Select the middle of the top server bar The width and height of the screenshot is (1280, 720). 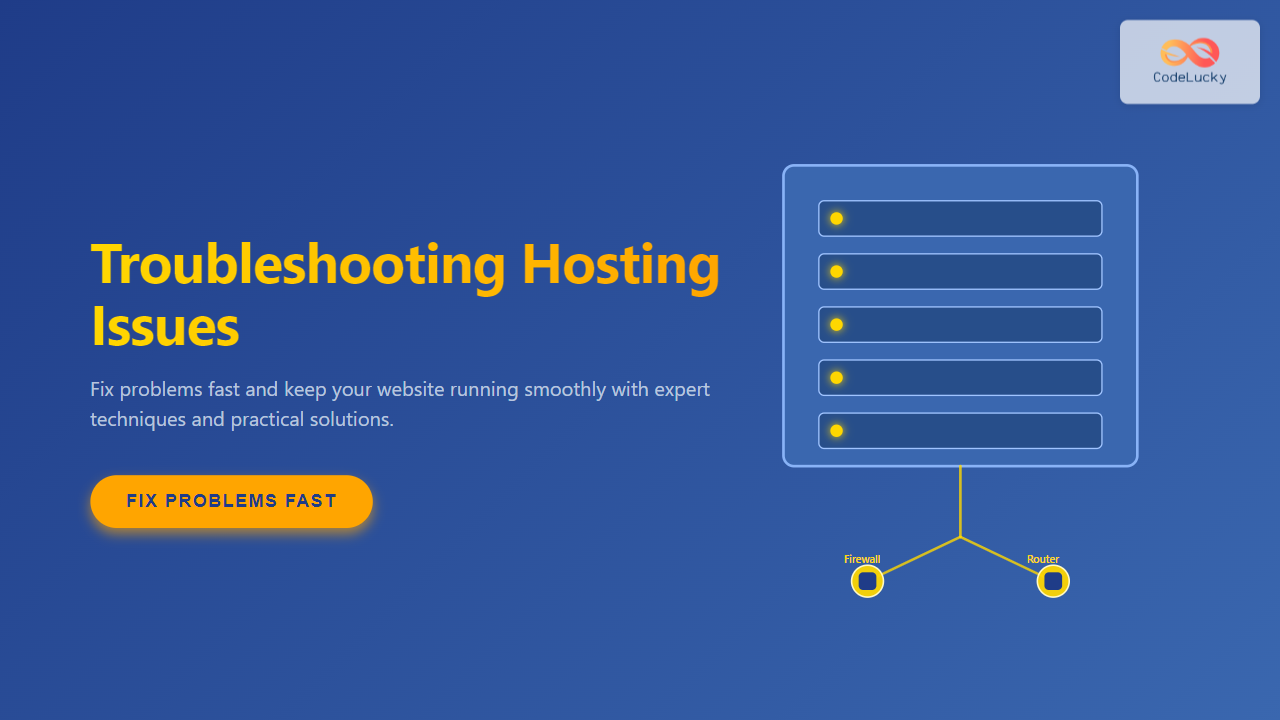coord(960,219)
